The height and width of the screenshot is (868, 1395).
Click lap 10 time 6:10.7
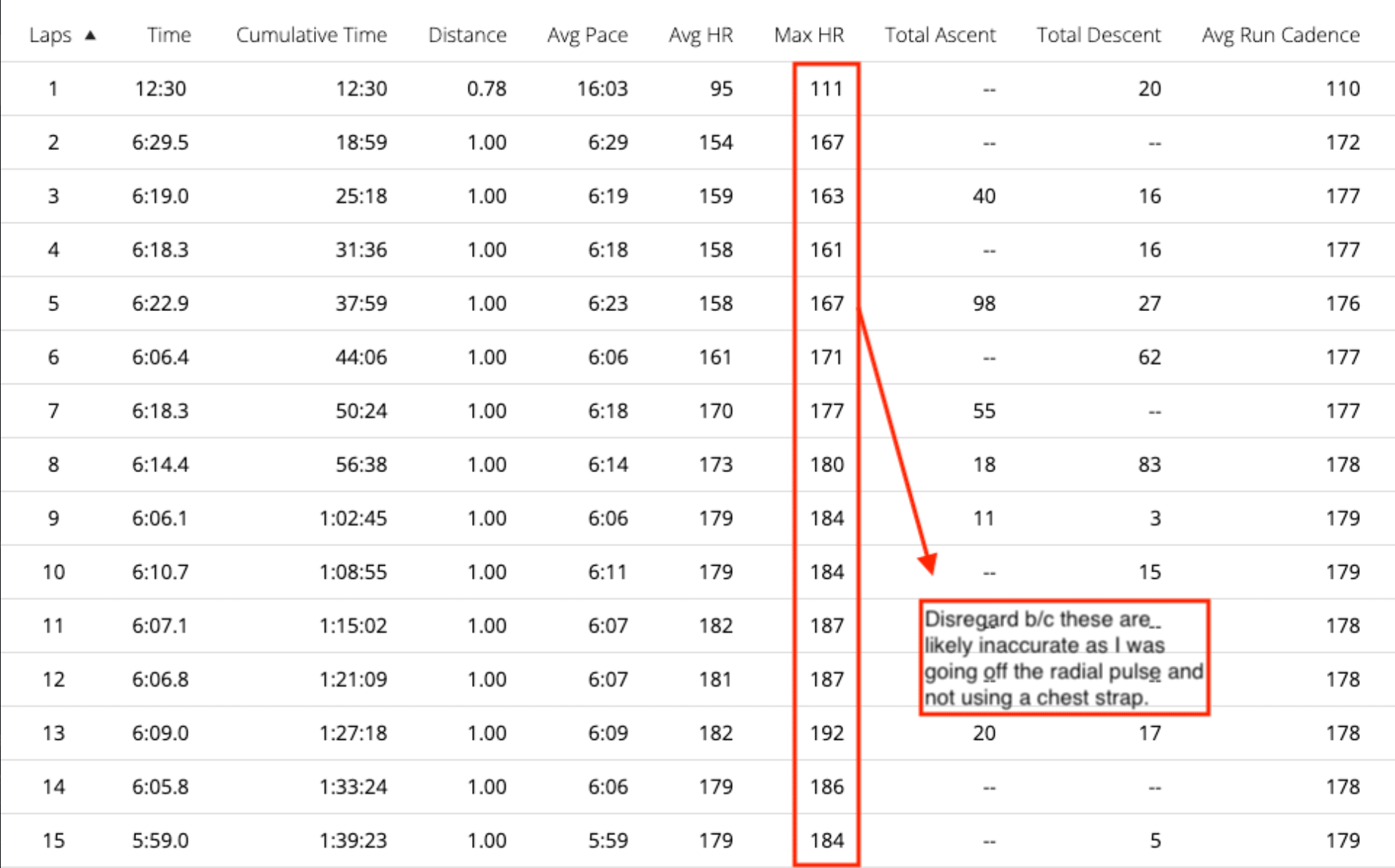[x=160, y=572]
